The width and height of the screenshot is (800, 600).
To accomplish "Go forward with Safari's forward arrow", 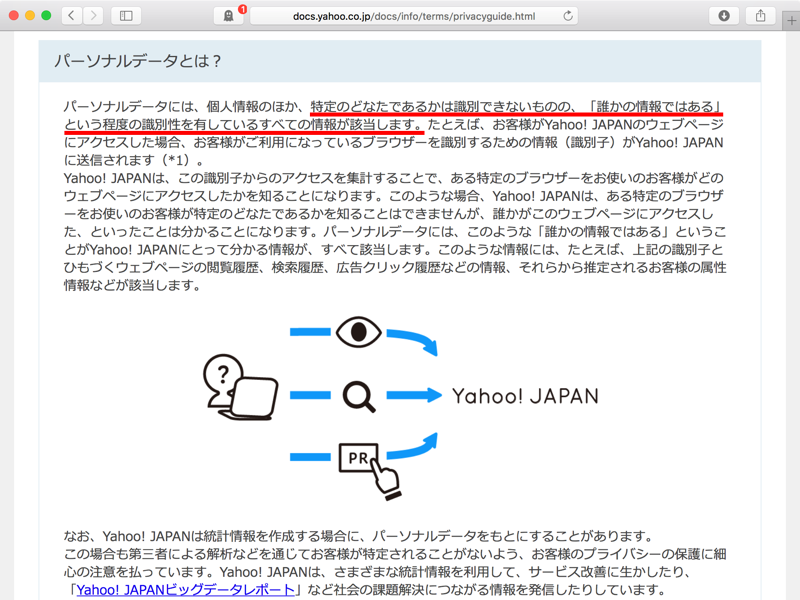I will (93, 16).
